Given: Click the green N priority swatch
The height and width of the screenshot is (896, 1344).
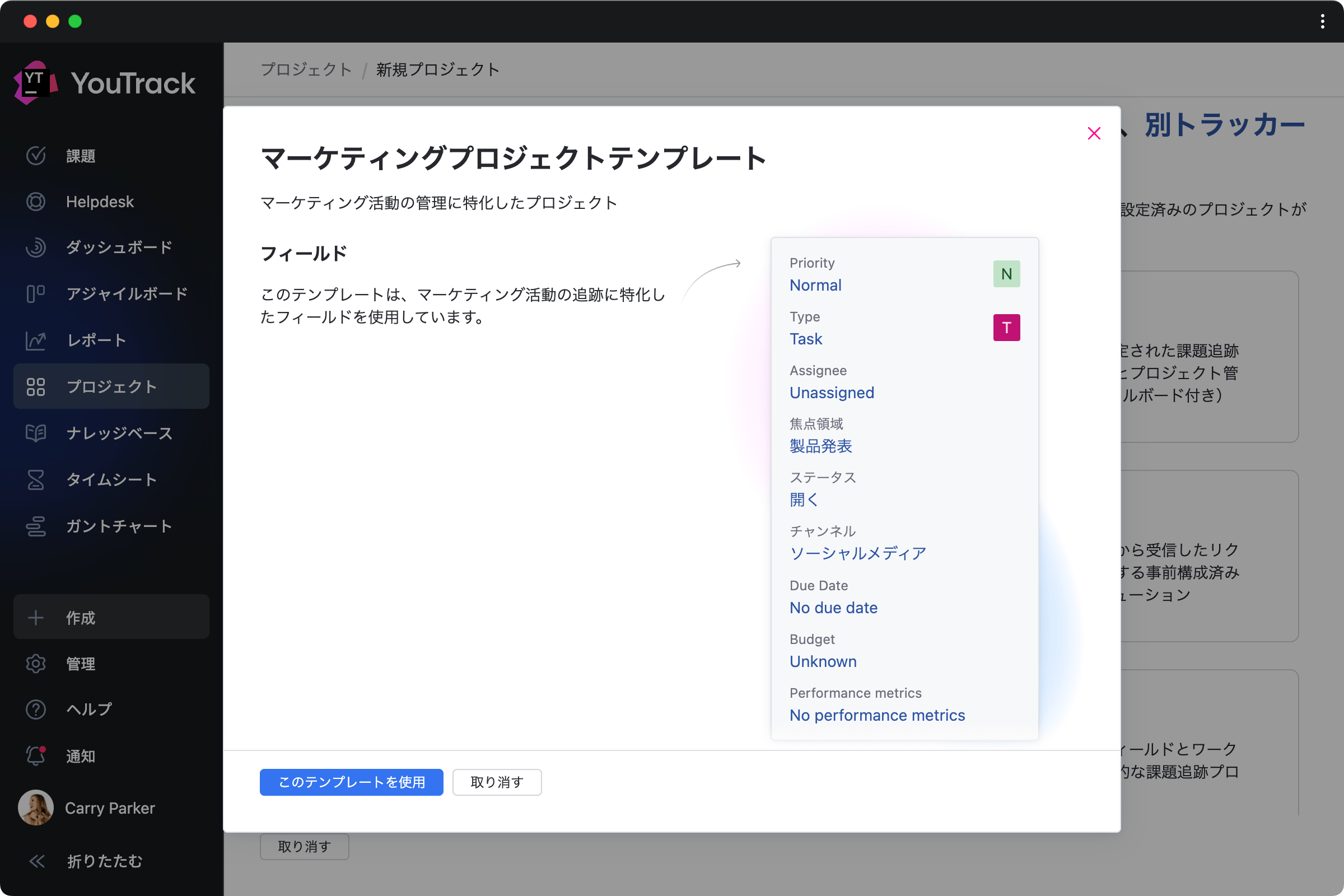Looking at the screenshot, I should pyautogui.click(x=1006, y=274).
